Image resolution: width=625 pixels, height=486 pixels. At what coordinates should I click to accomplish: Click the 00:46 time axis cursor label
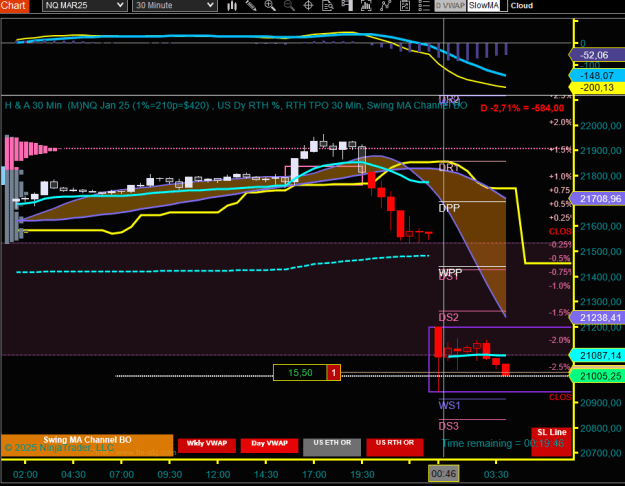(x=443, y=474)
